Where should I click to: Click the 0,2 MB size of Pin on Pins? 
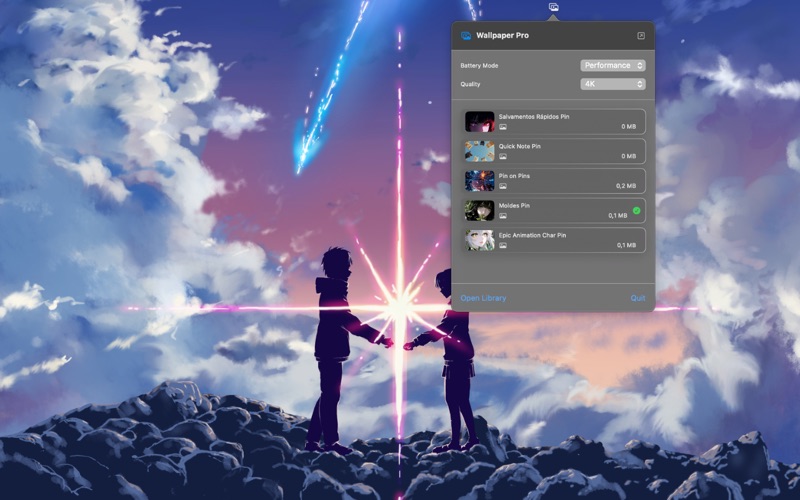[x=626, y=186]
